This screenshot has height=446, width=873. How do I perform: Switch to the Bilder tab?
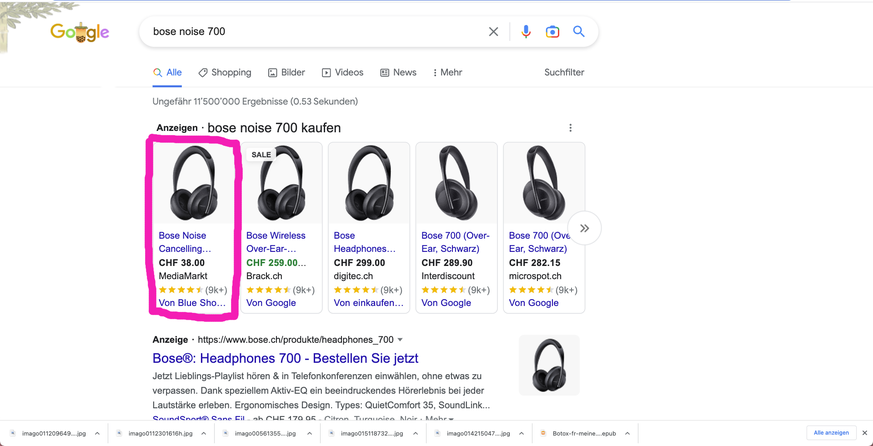click(286, 73)
